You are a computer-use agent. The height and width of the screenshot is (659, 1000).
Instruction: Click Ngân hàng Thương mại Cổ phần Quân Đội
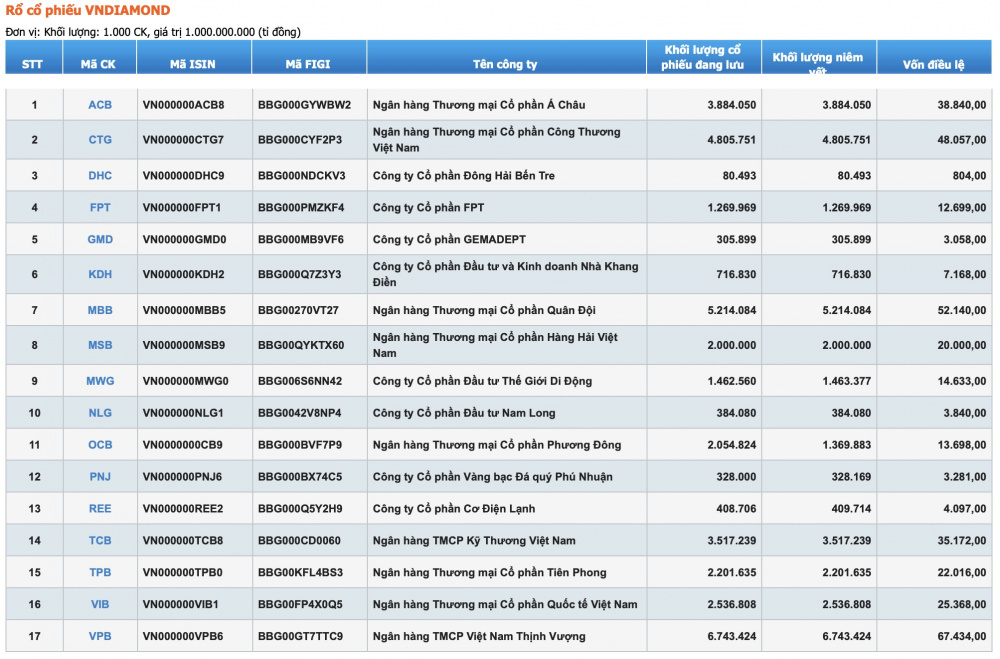point(484,310)
